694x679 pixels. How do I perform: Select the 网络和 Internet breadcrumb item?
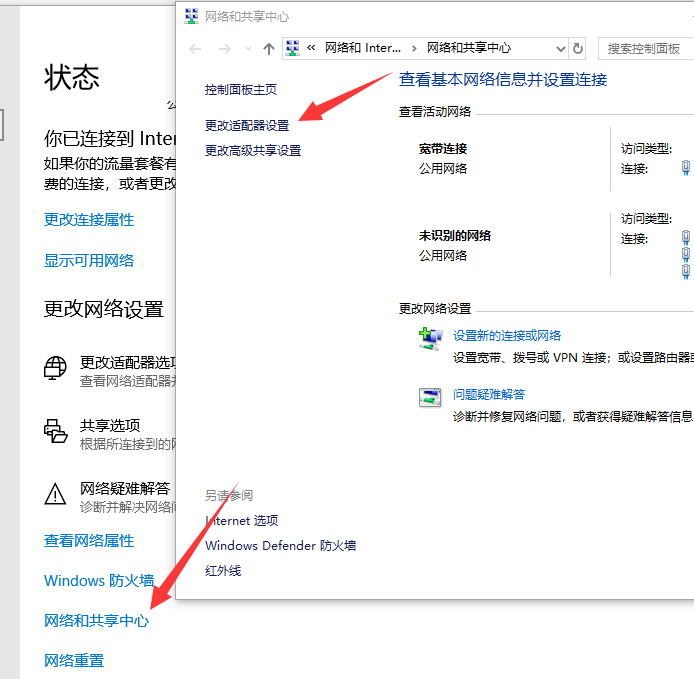pos(362,48)
